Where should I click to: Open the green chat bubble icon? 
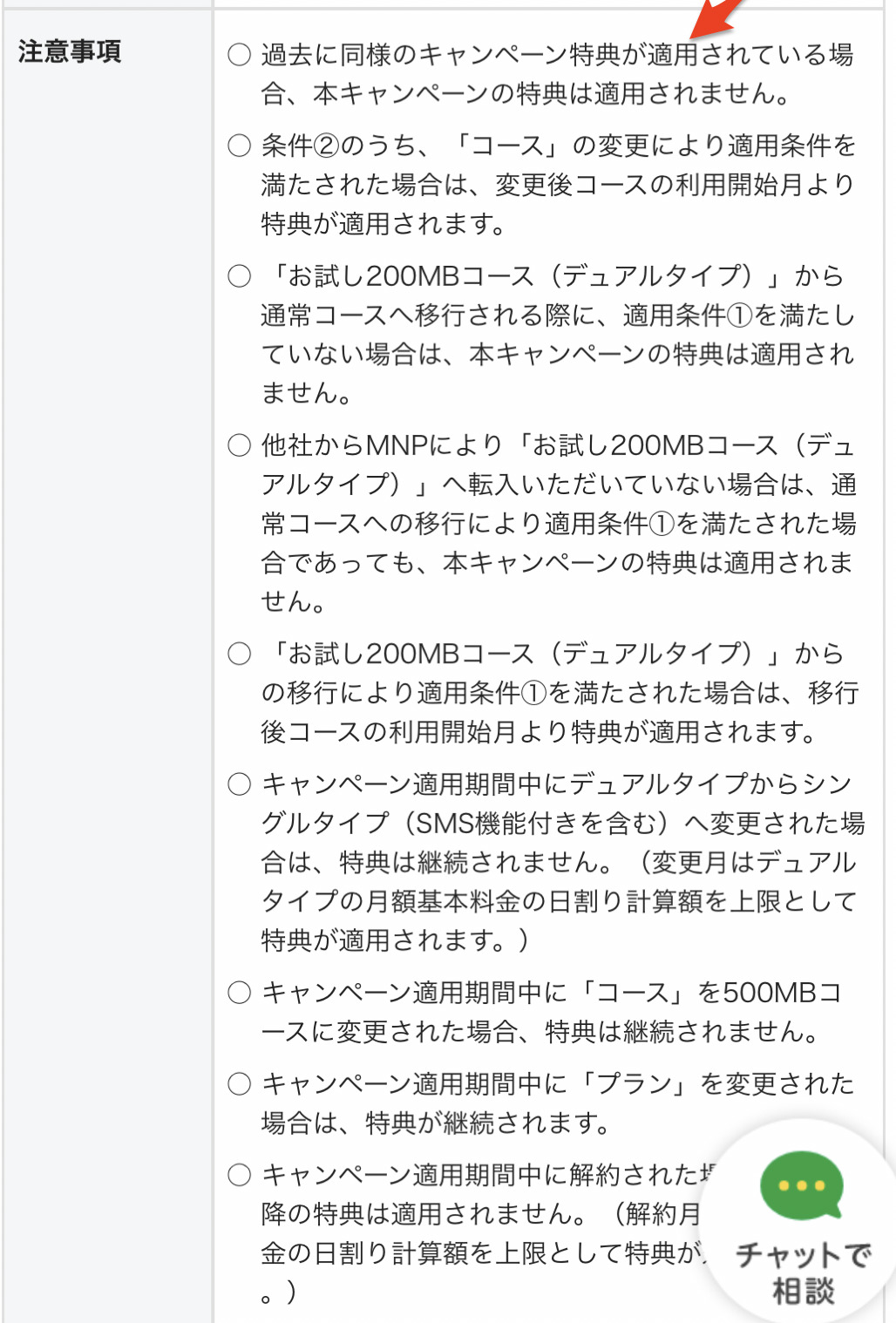tap(801, 1185)
